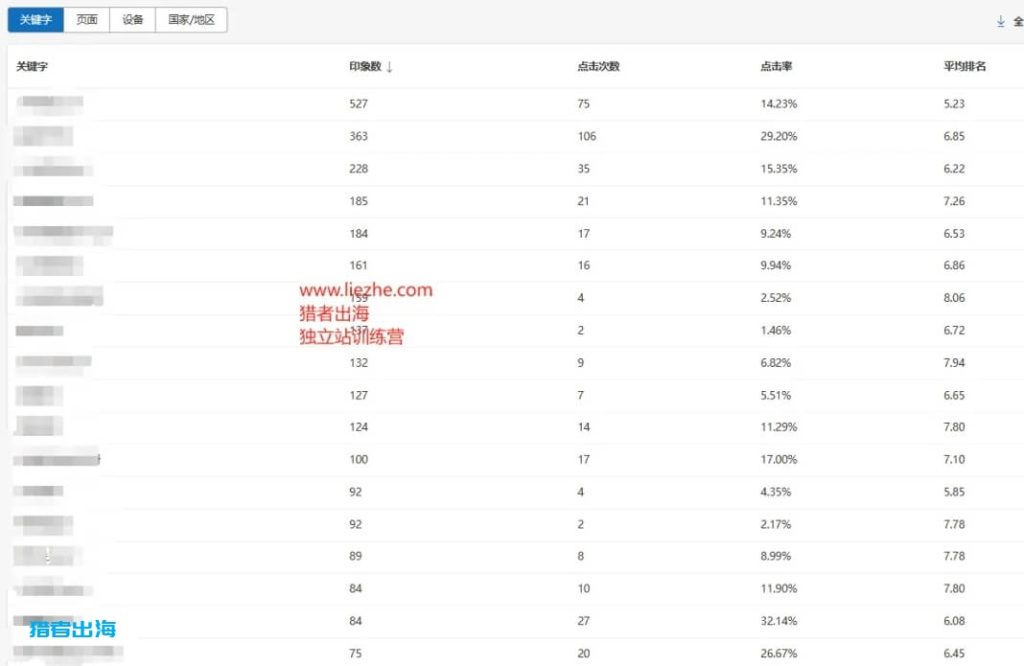Sort by the 关键字 column header
Image resolution: width=1024 pixels, height=666 pixels.
coord(33,67)
